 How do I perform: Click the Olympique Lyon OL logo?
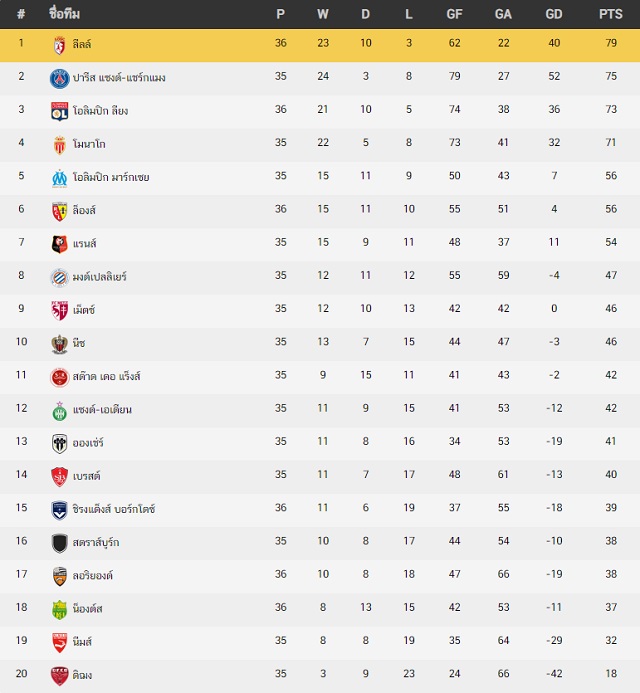coord(60,111)
